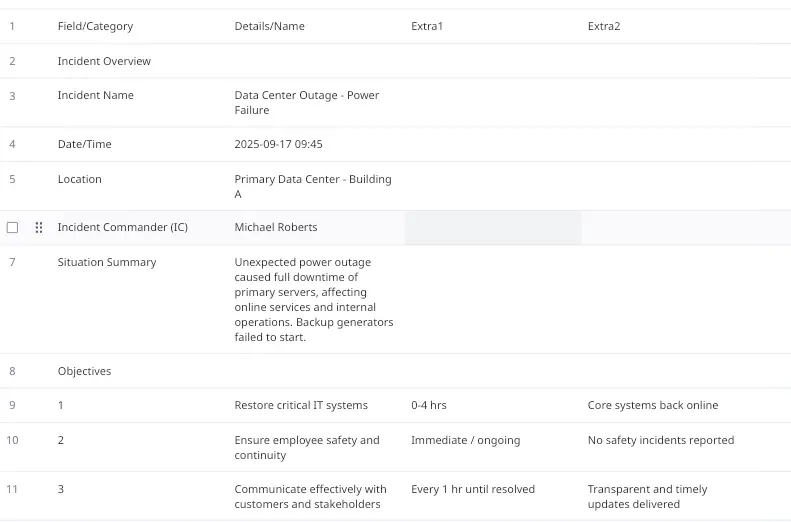The image size is (791, 522).
Task: Click the drag handle beside Incident Commander (IC)
Action: (x=39, y=228)
